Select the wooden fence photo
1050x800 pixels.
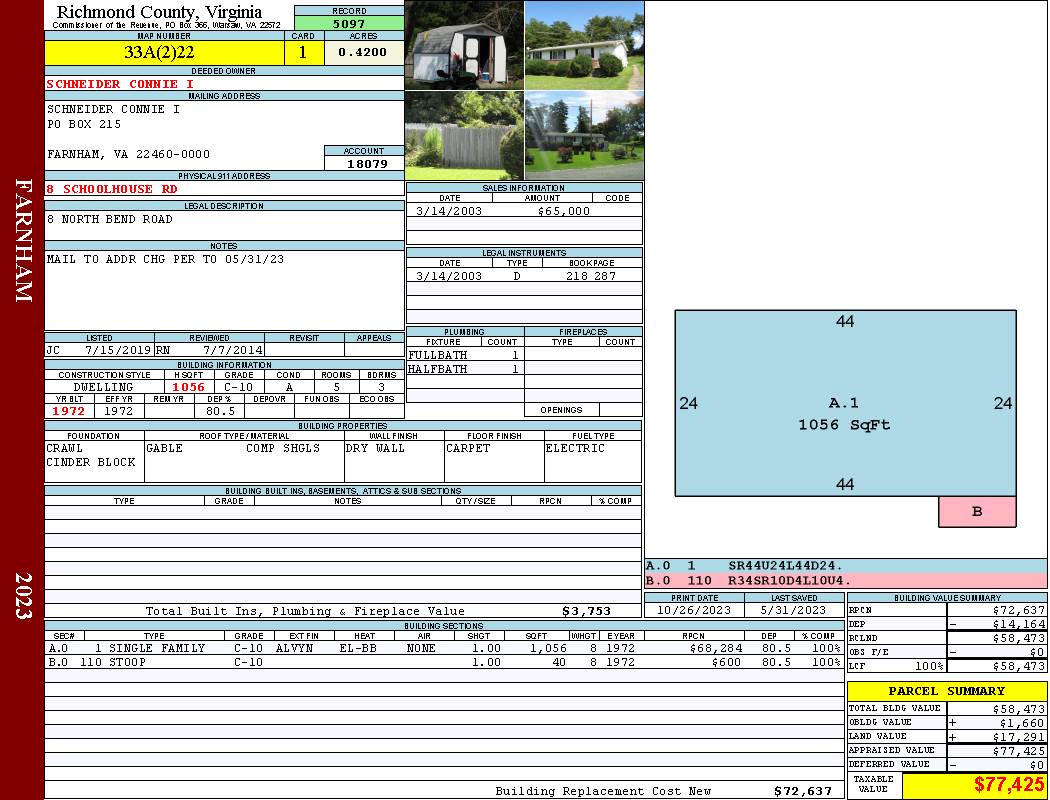coord(464,135)
